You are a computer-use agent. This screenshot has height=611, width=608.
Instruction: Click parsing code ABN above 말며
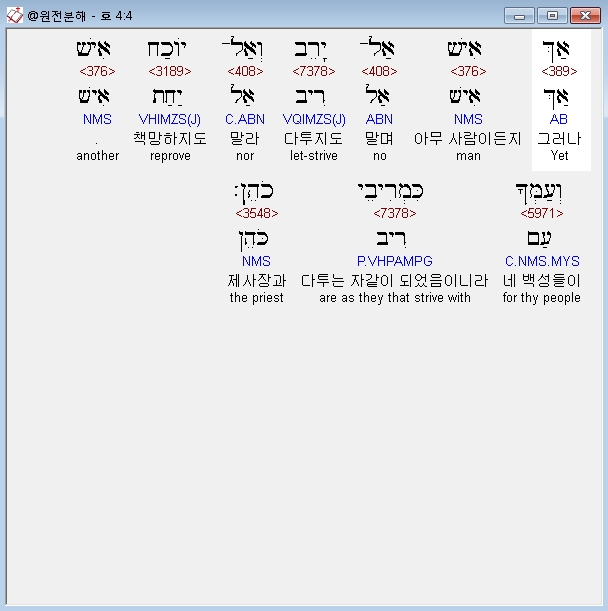tap(379, 119)
